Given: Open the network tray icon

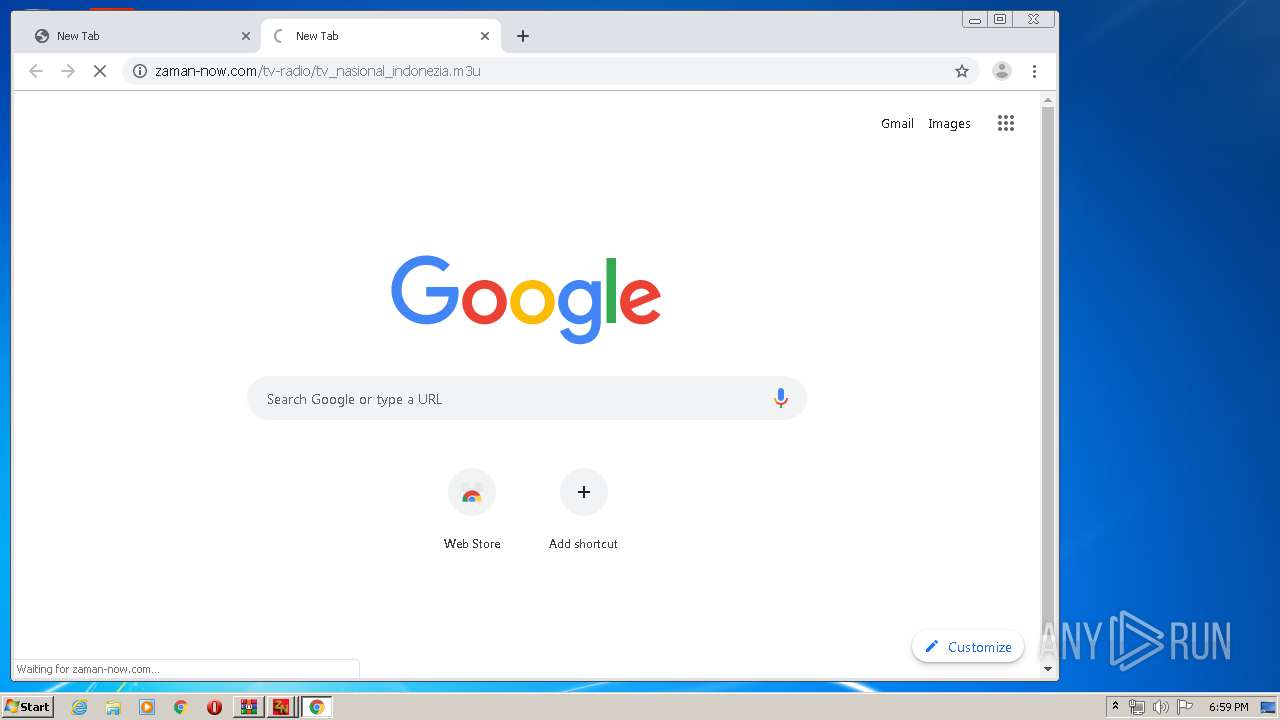Looking at the screenshot, I should coord(1137,707).
